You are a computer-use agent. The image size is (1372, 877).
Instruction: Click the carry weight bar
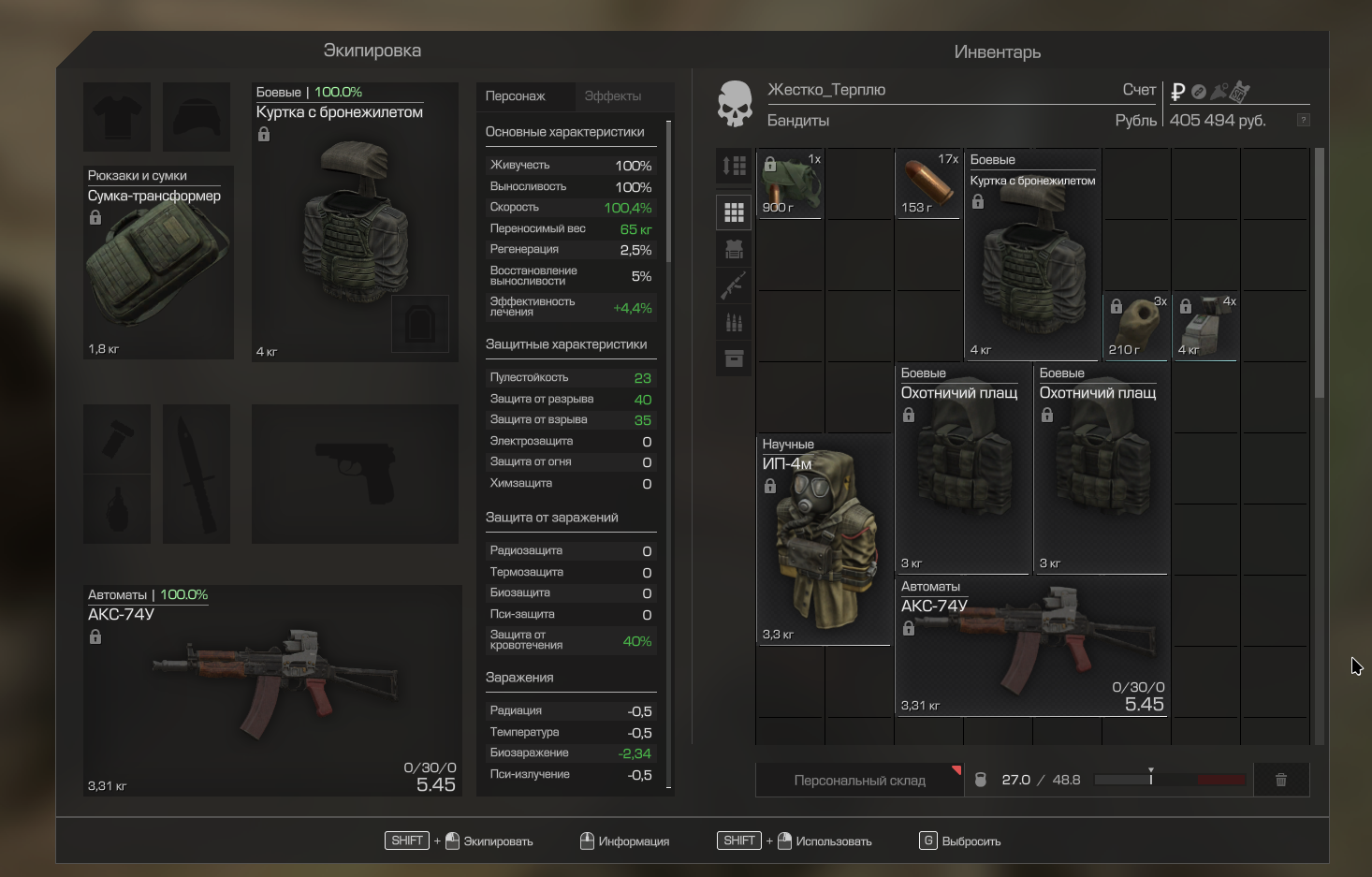1170,780
